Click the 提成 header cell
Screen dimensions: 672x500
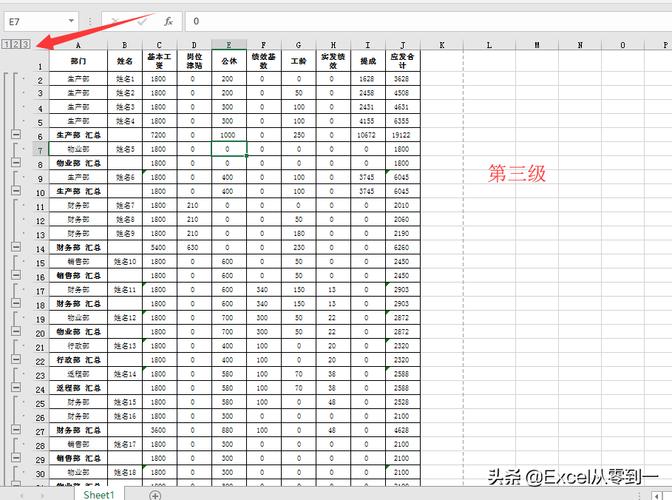pos(368,61)
